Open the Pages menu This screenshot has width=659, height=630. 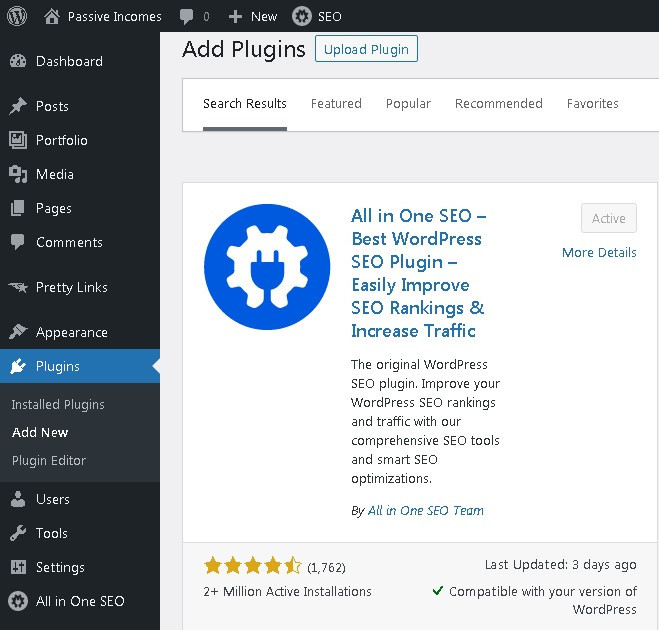point(54,208)
